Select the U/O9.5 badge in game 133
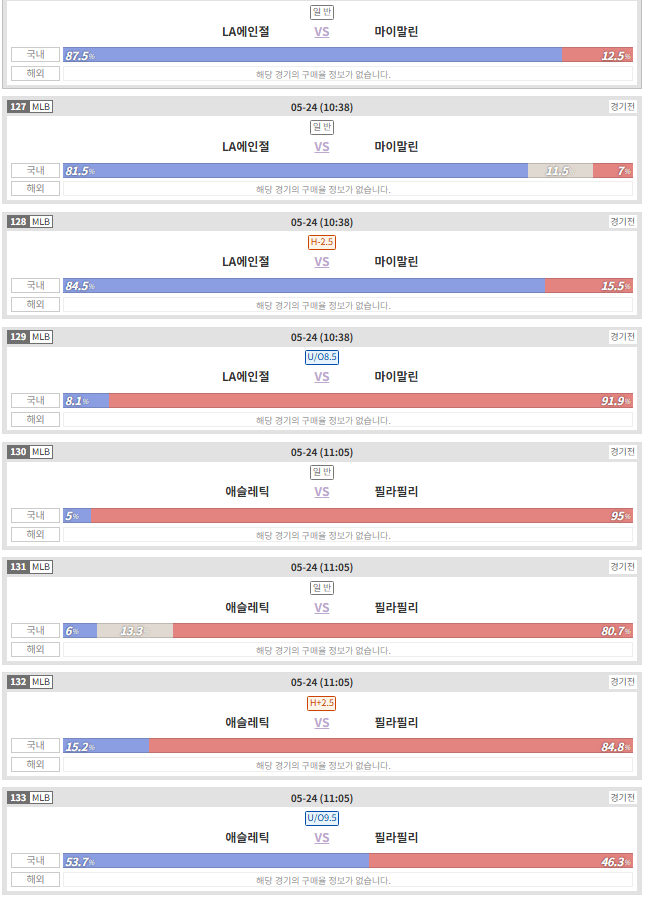 (x=322, y=818)
